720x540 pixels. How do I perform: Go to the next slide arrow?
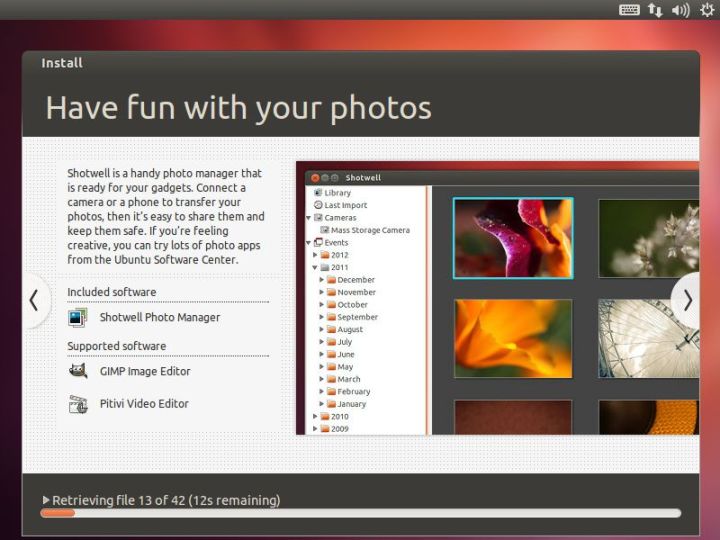coord(687,301)
